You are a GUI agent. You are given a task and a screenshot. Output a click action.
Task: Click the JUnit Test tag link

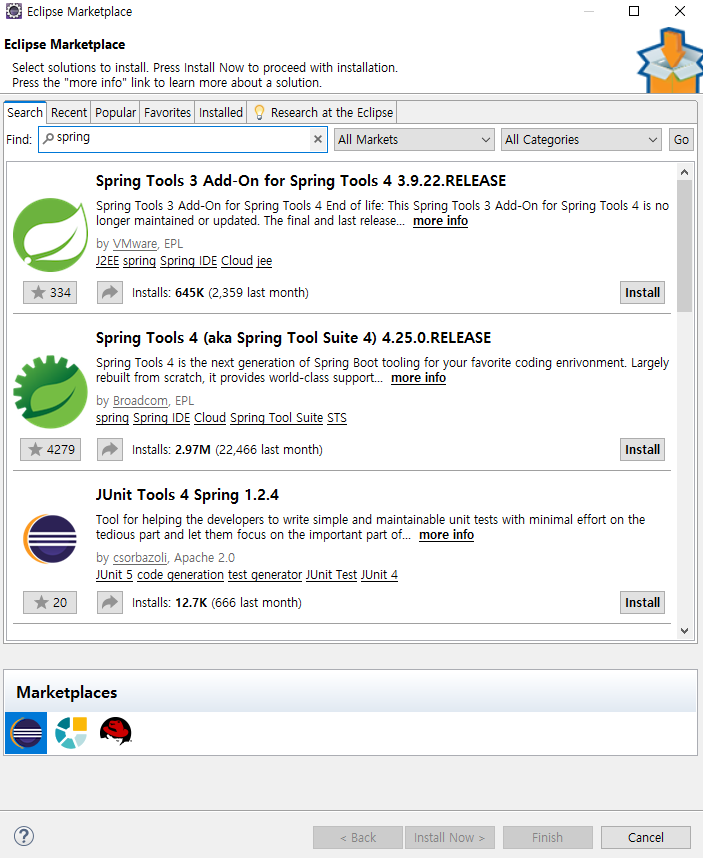pyautogui.click(x=331, y=575)
